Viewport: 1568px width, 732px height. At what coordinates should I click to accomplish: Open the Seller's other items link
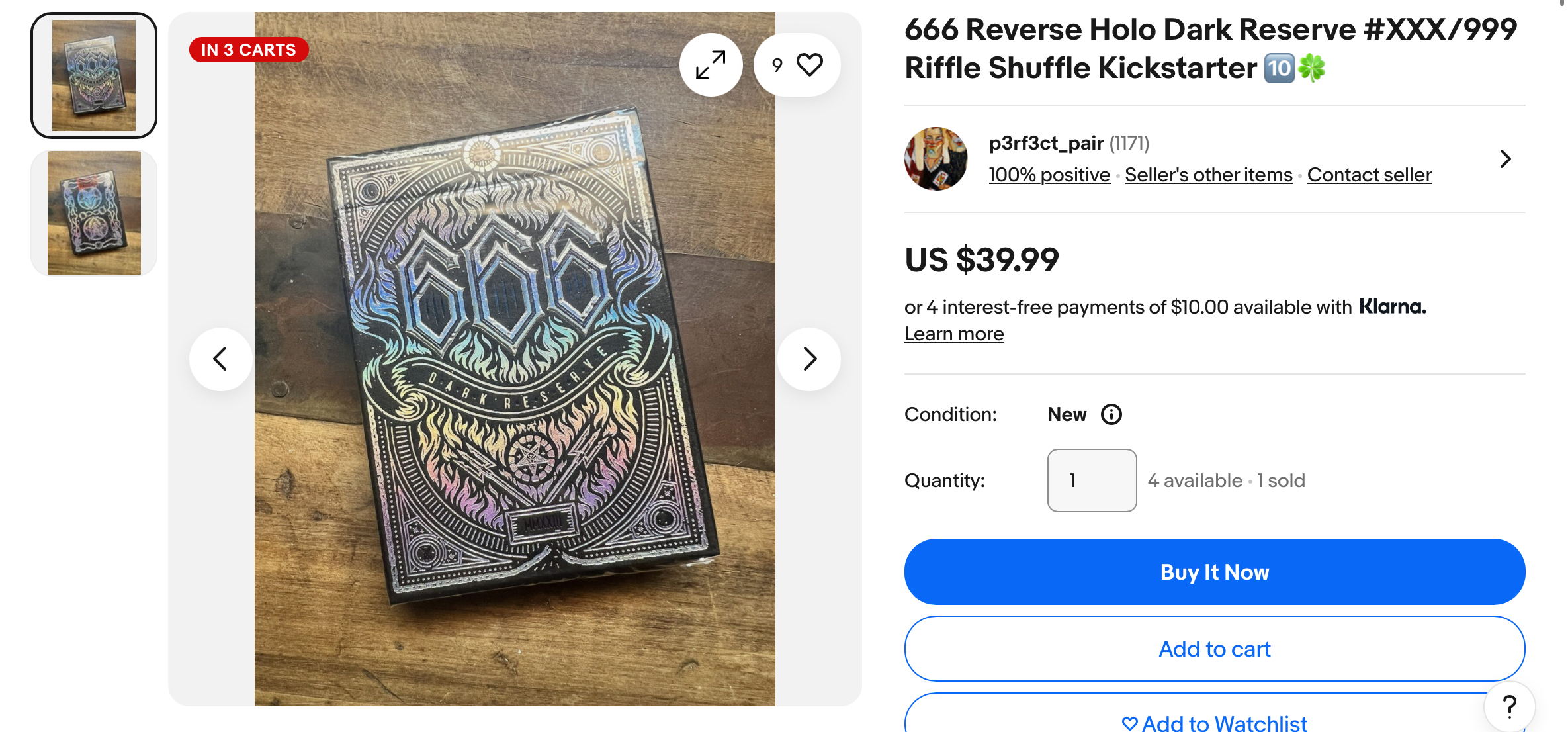pyautogui.click(x=1208, y=175)
